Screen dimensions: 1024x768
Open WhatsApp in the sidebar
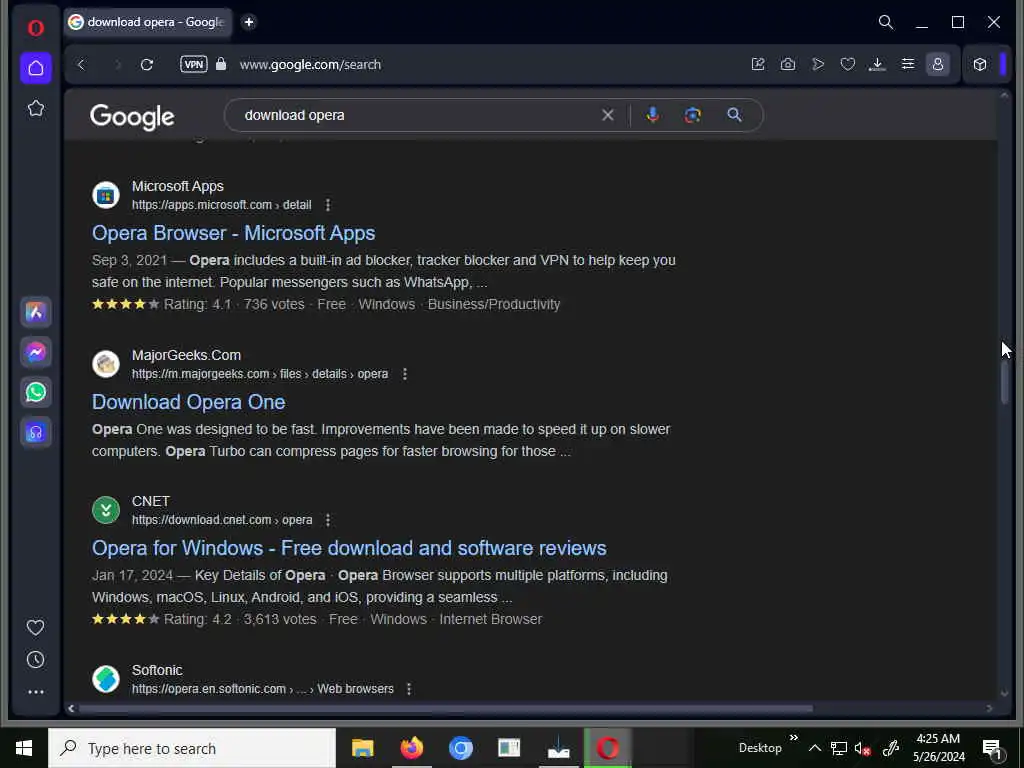[x=36, y=392]
